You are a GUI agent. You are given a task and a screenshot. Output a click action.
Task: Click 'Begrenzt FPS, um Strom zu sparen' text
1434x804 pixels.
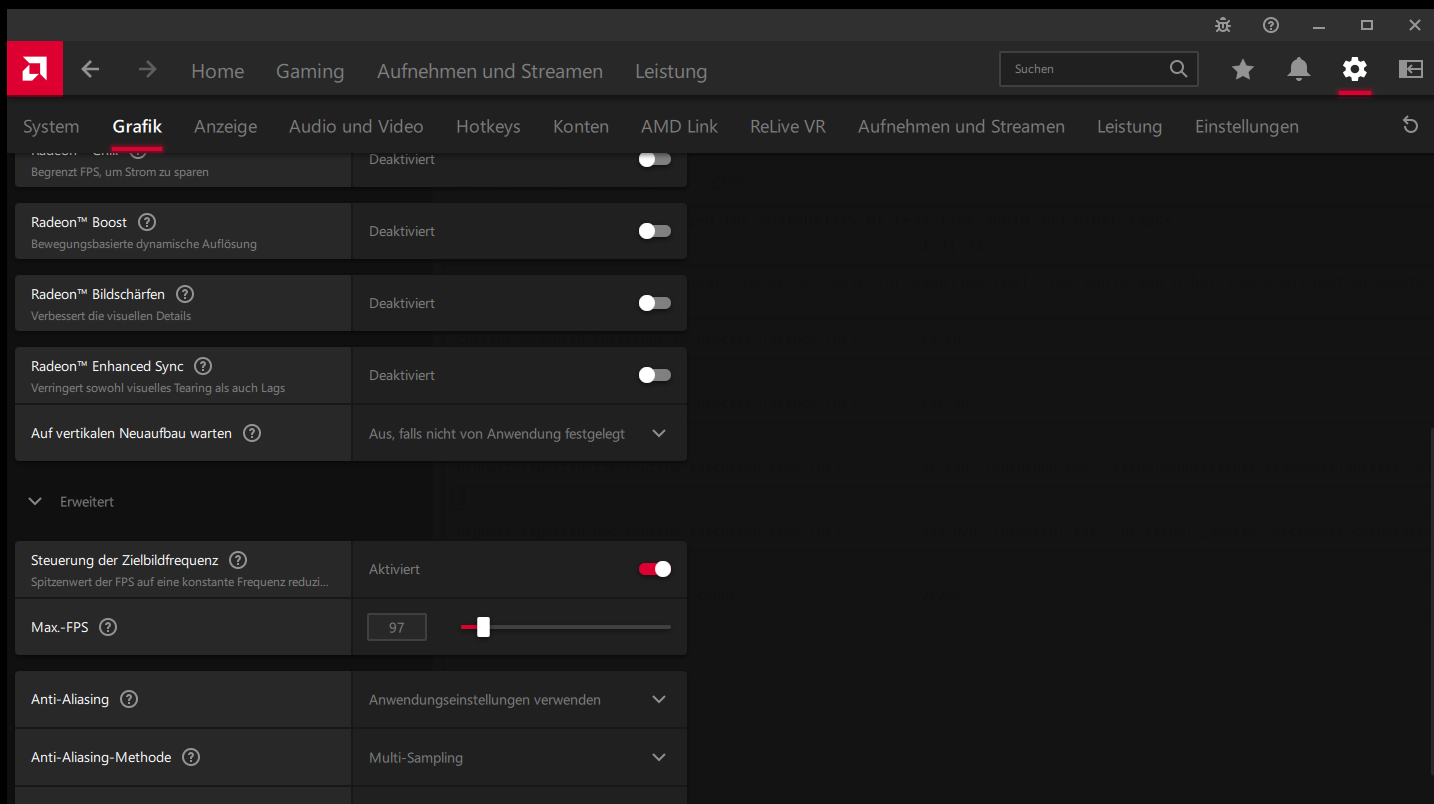[x=120, y=172]
